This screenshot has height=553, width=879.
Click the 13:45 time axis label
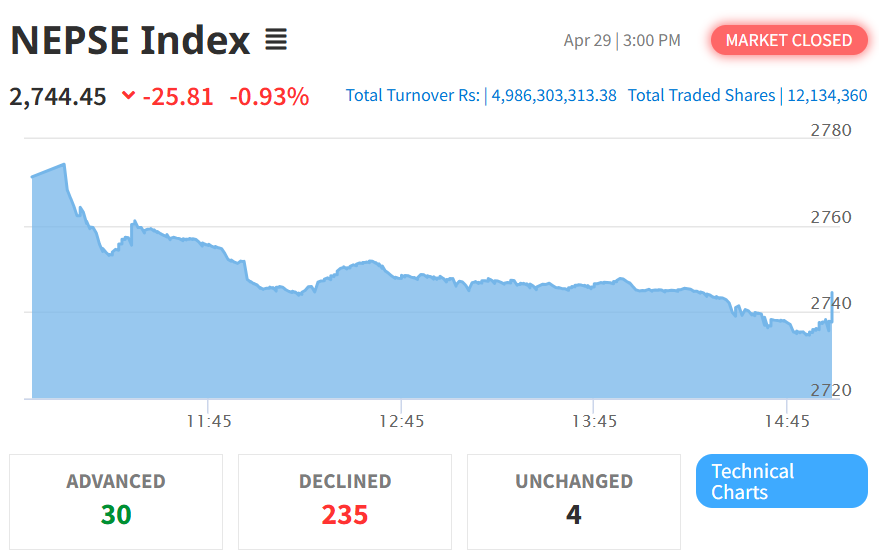click(594, 421)
